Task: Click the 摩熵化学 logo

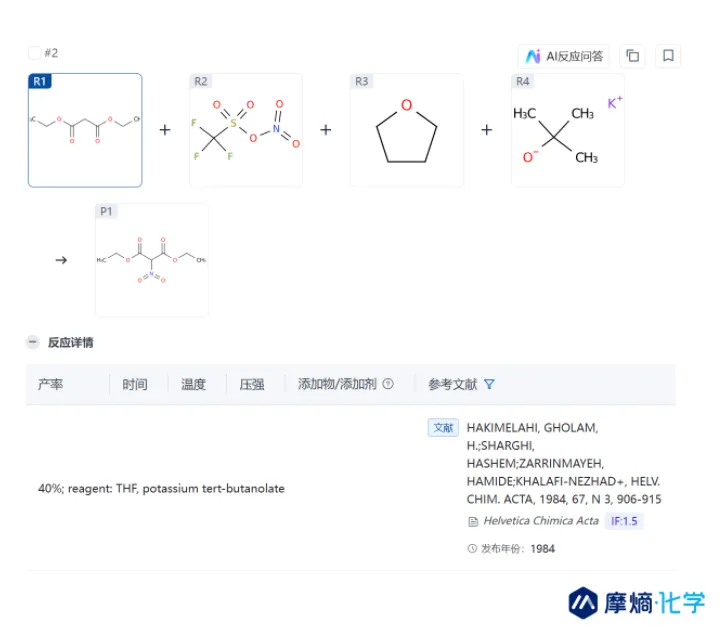Action: coord(636,601)
